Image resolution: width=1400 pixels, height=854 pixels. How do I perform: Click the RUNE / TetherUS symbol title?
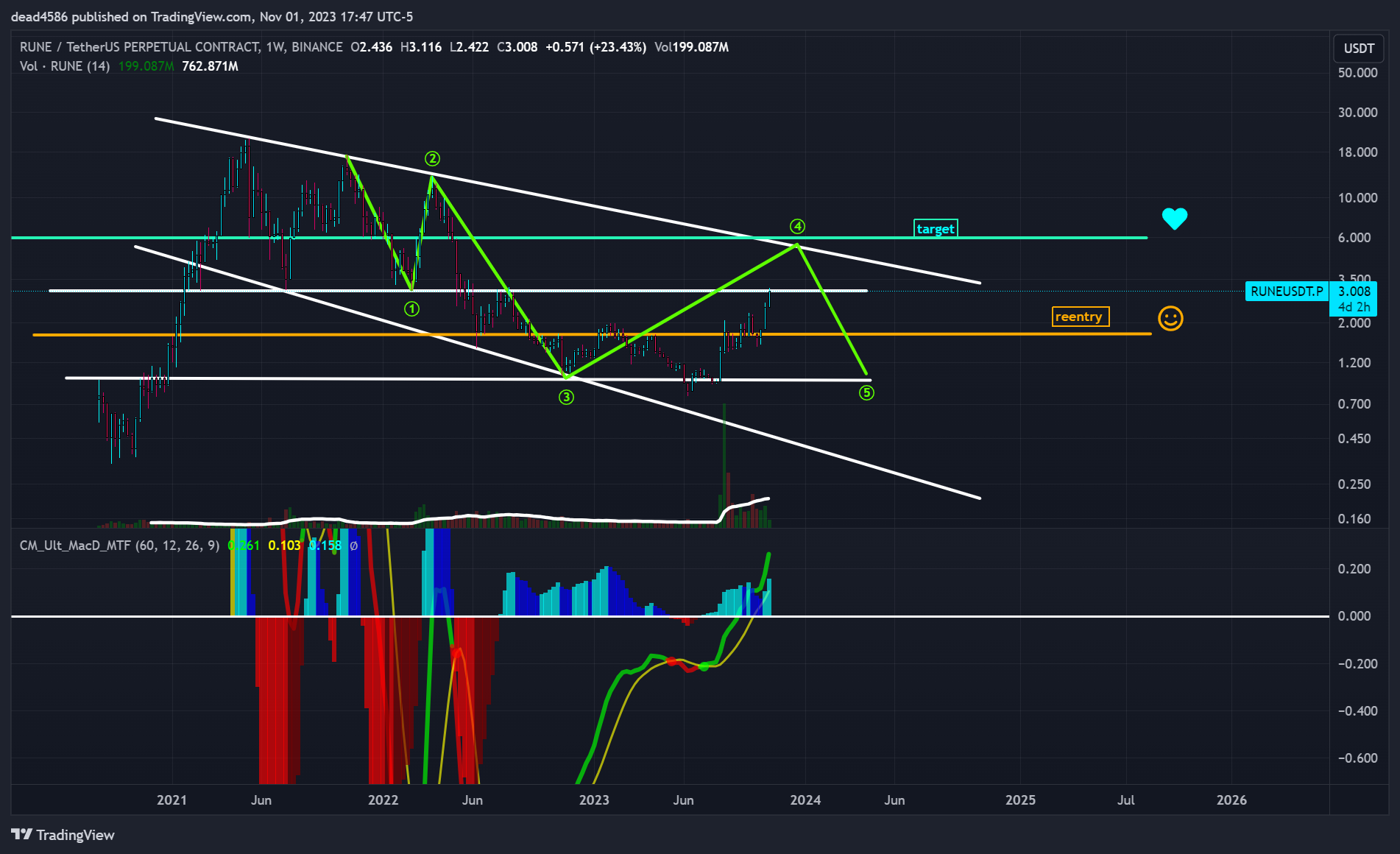click(181, 47)
